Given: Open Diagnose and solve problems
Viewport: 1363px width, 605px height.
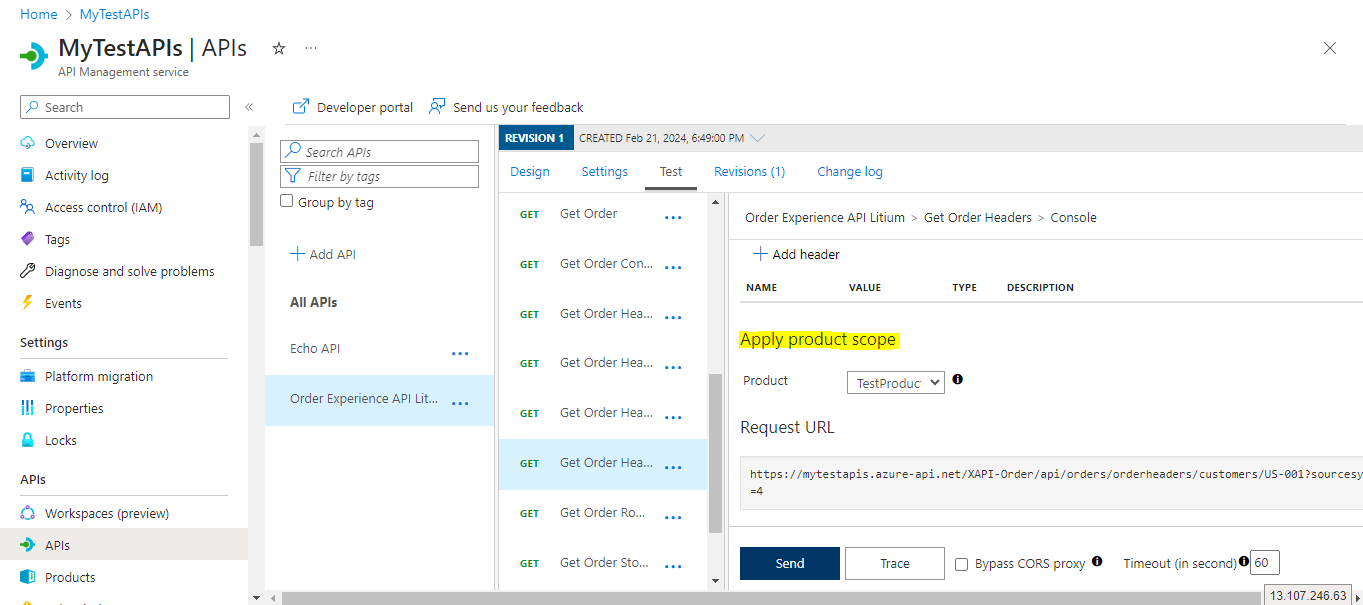Looking at the screenshot, I should point(129,271).
